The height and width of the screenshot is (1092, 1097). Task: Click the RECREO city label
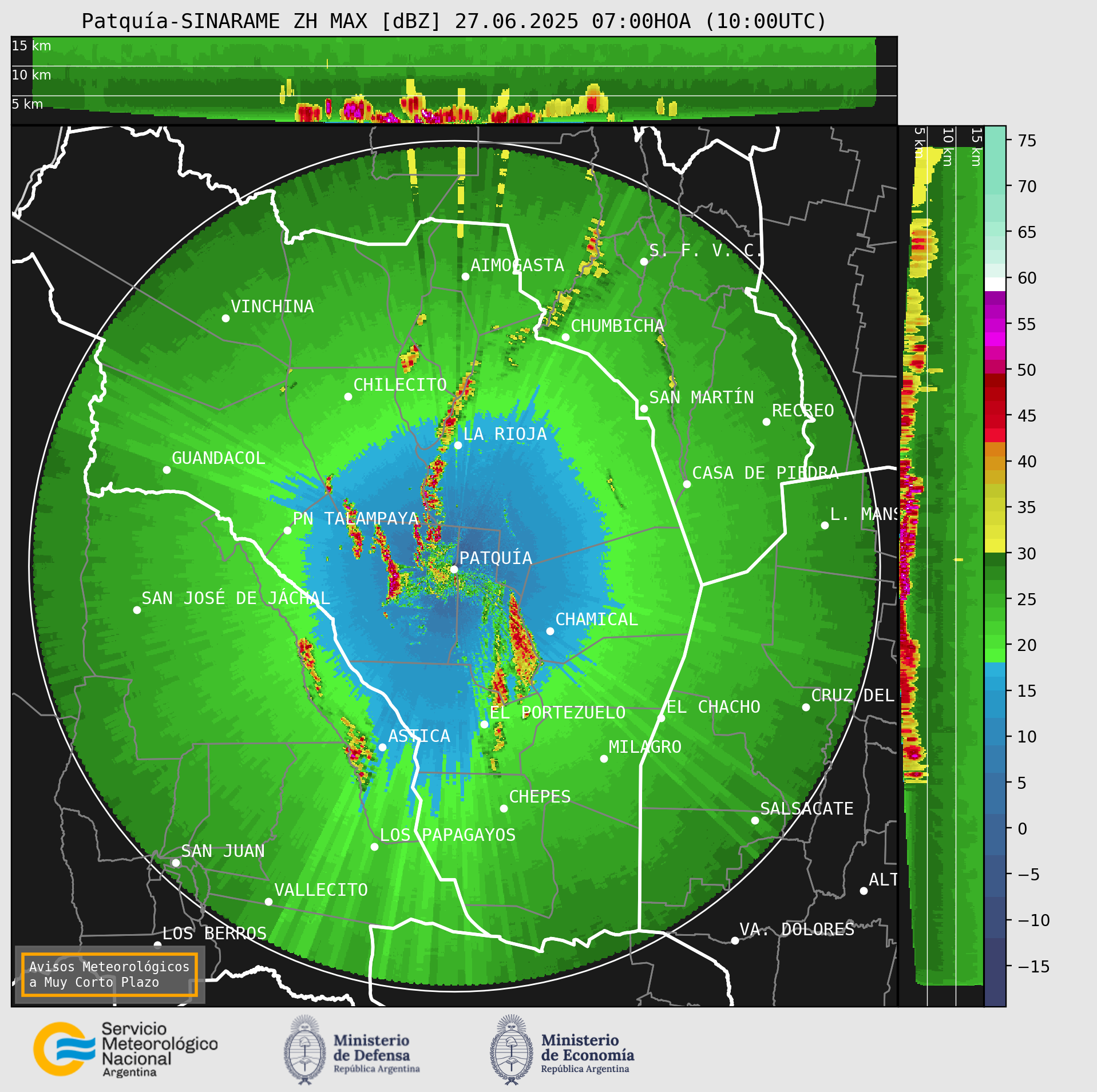click(x=803, y=410)
